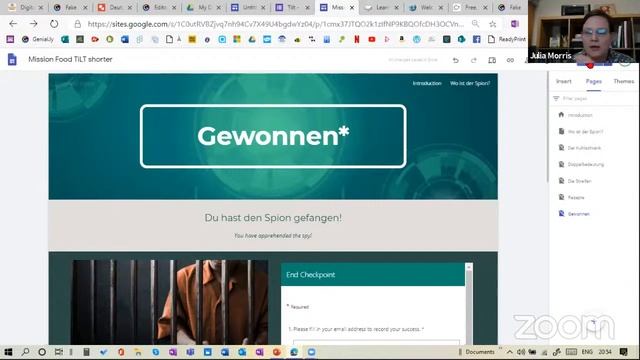This screenshot has height=360, width=640.
Task: Switch to the active 'Miss' browser tab
Action: [336, 7]
